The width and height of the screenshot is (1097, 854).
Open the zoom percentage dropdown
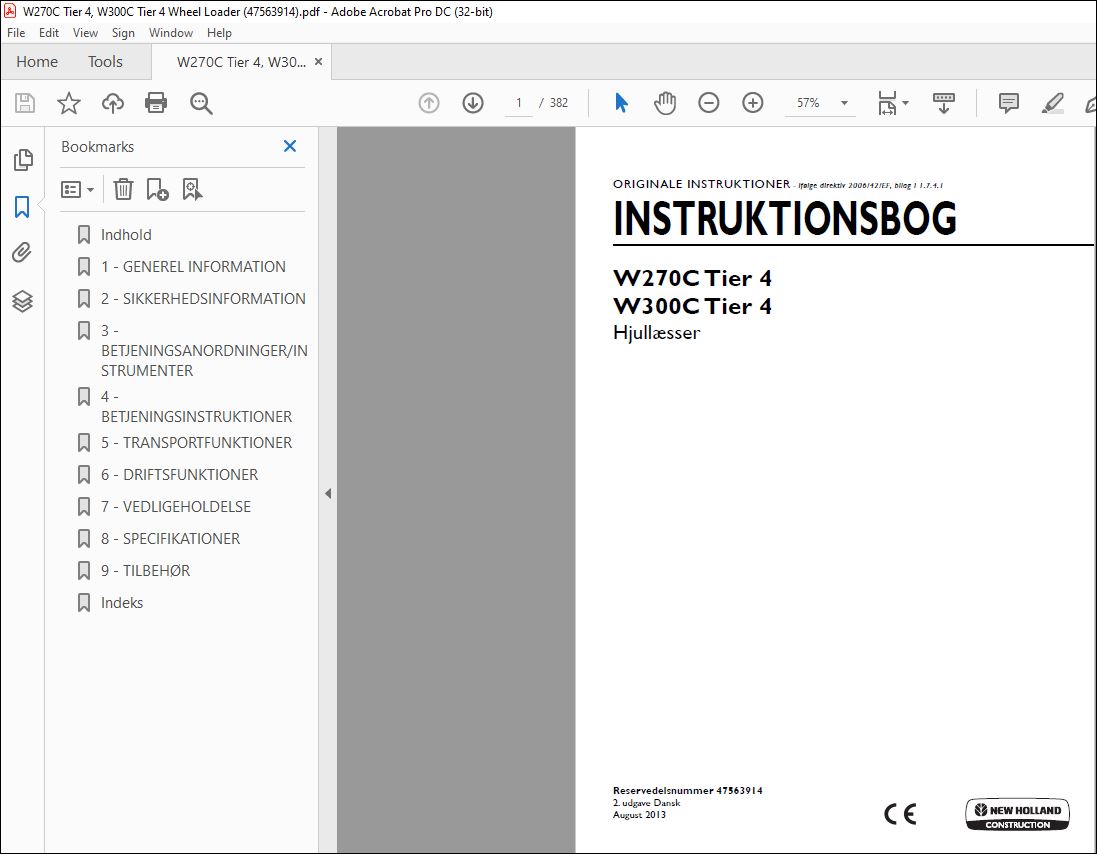(x=844, y=103)
